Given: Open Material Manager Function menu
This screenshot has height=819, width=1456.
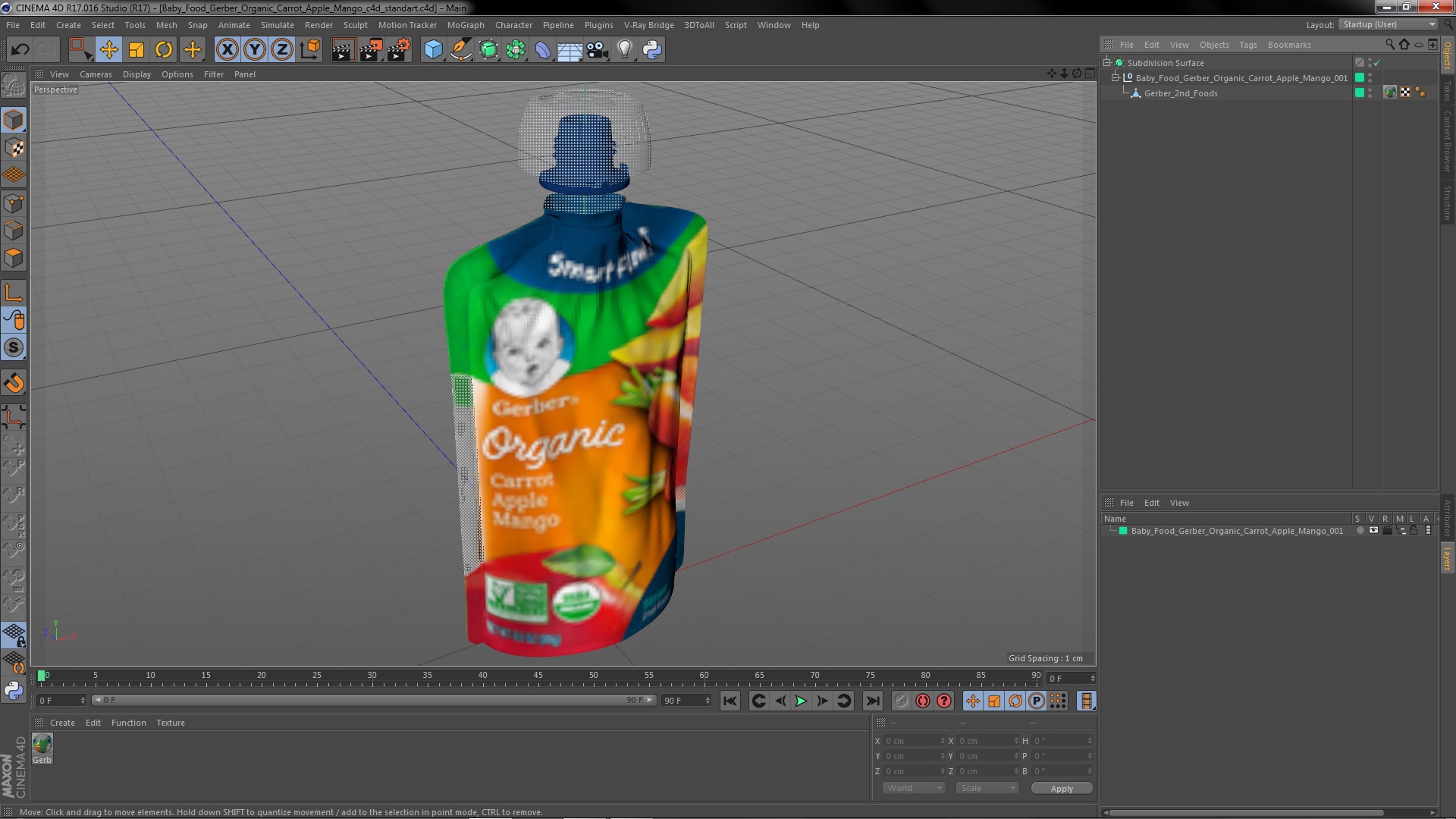Looking at the screenshot, I should pos(128,723).
